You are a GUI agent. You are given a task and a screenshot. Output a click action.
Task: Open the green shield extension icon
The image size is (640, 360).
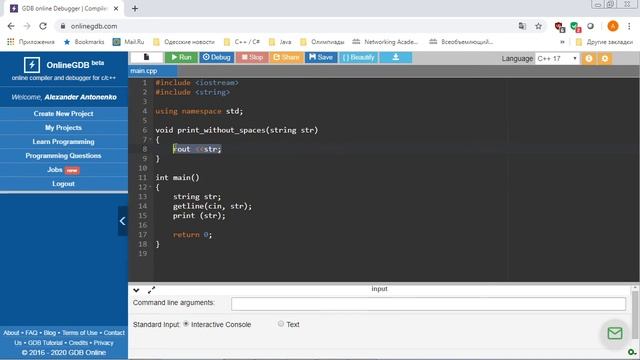point(575,27)
